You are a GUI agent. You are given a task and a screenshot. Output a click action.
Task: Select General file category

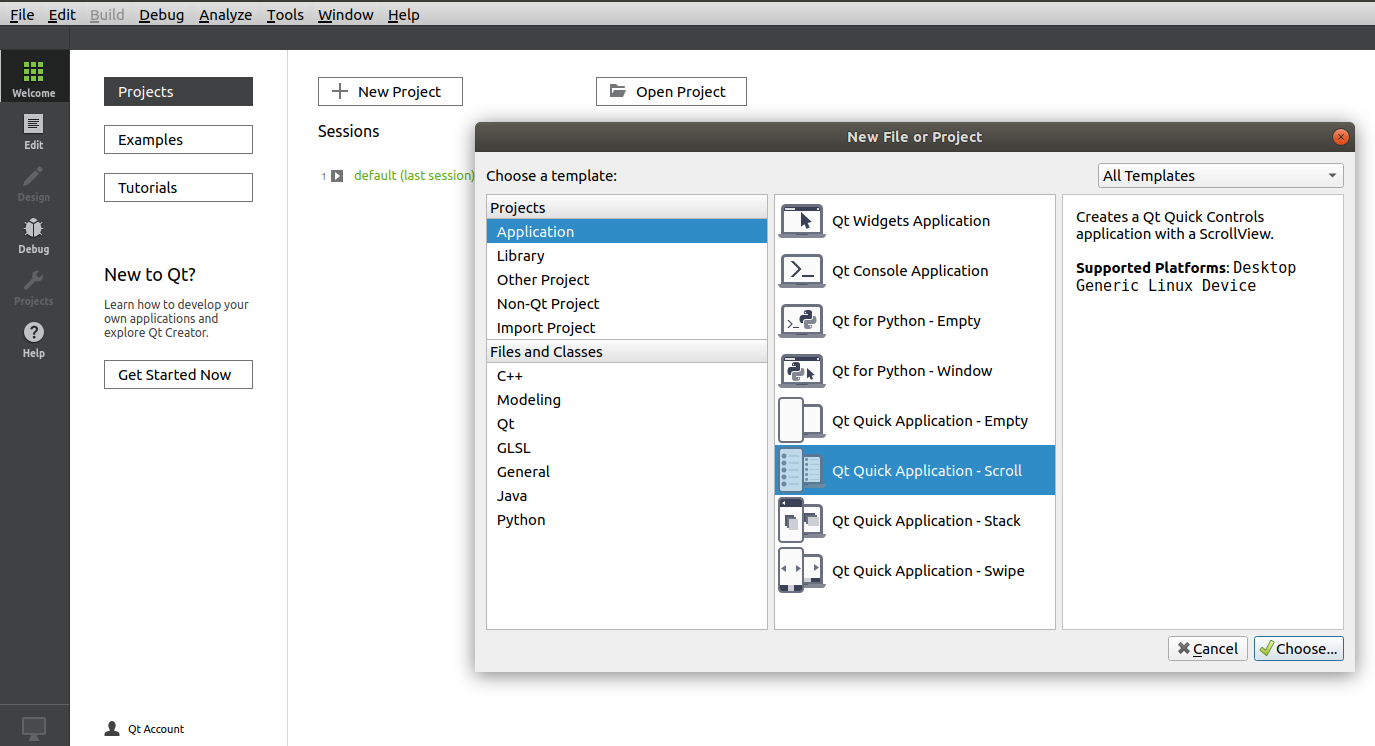click(627, 472)
